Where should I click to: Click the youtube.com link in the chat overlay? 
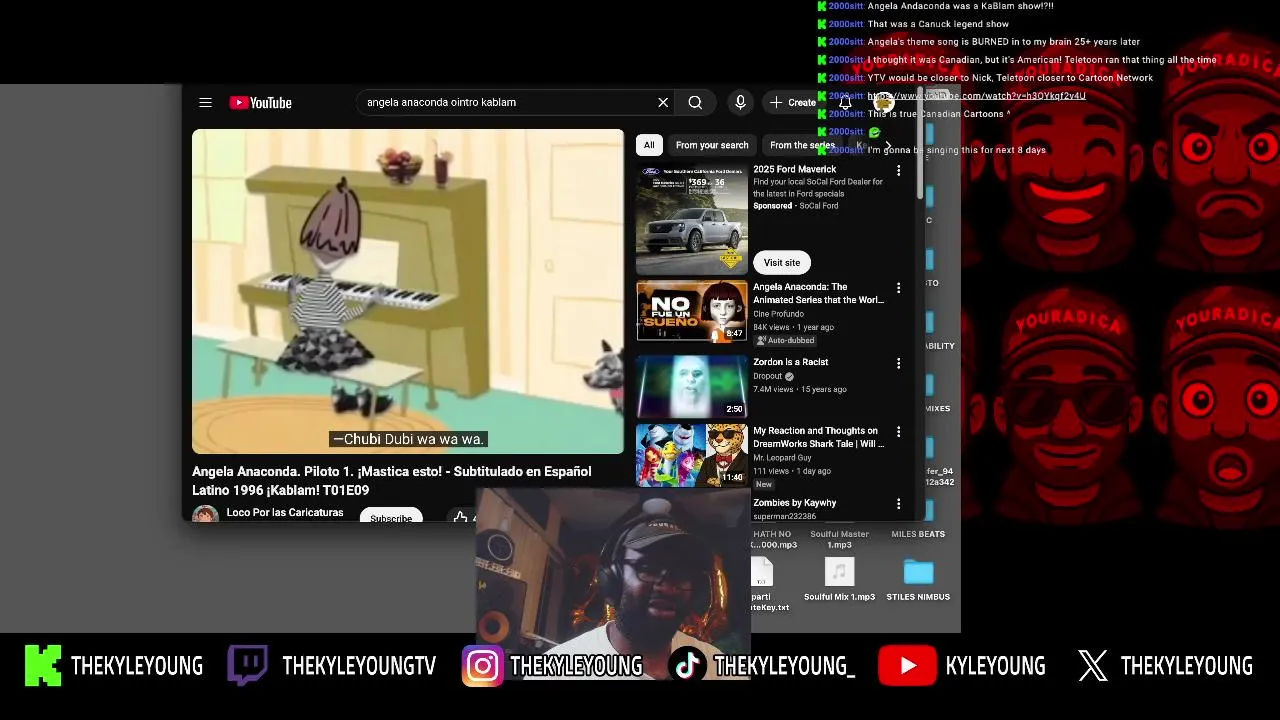977,96
